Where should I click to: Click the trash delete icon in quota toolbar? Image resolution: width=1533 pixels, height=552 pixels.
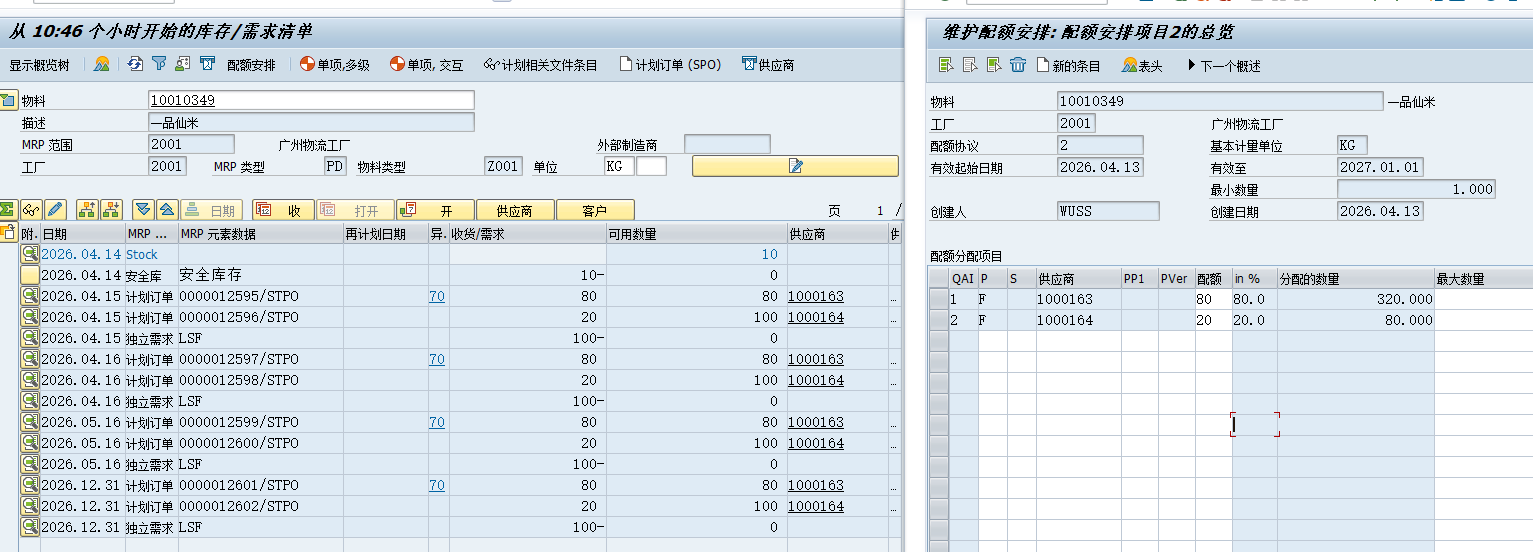pyautogui.click(x=1018, y=66)
